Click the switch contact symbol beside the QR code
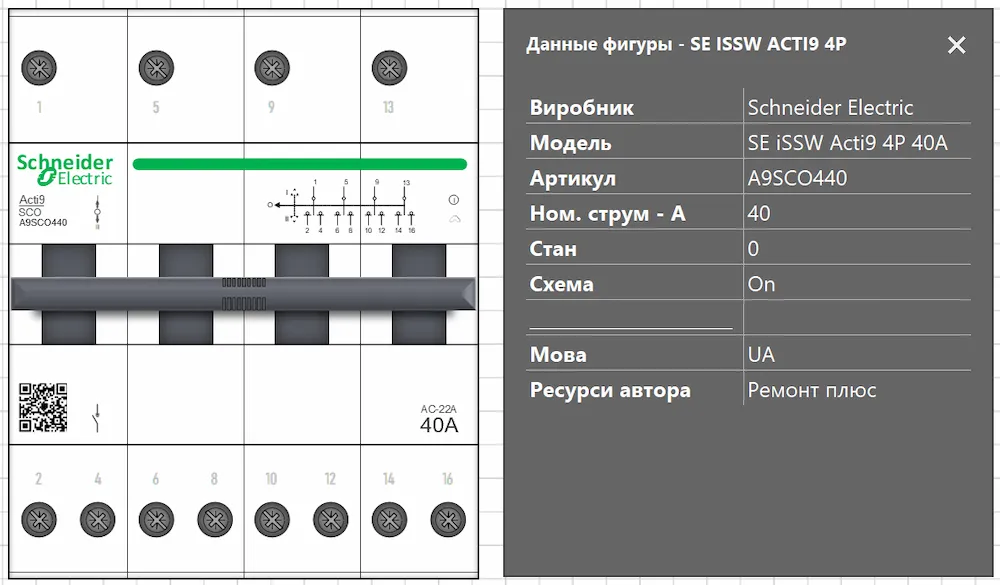 coord(97,417)
